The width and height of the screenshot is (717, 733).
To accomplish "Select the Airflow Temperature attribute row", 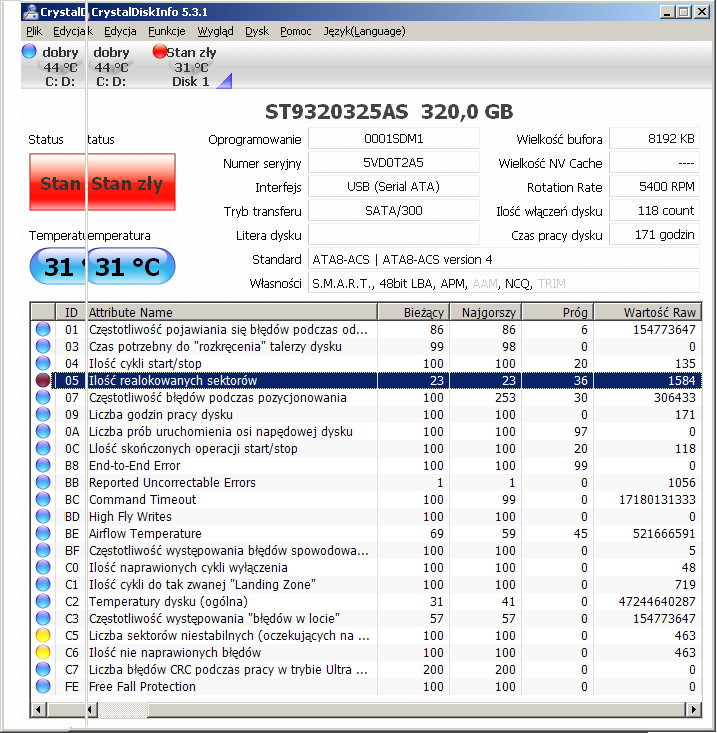I will coord(366,533).
